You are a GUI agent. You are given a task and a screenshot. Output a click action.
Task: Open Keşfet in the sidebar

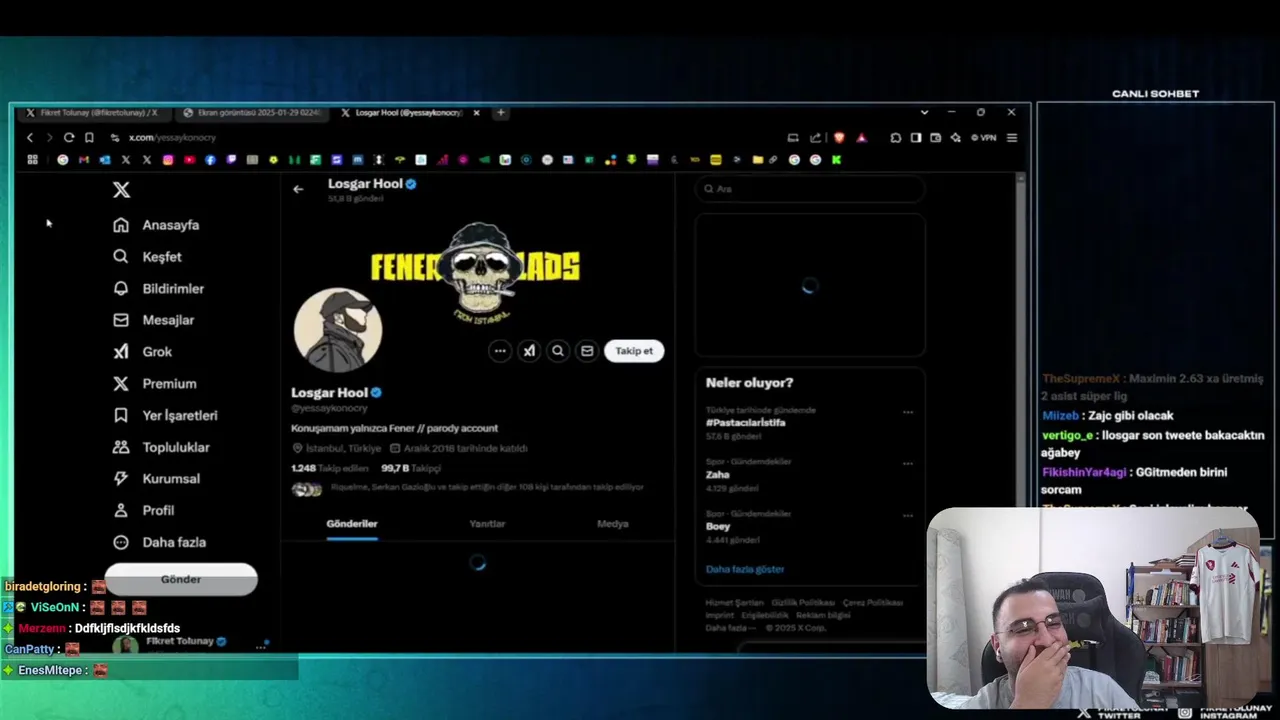click(147, 257)
